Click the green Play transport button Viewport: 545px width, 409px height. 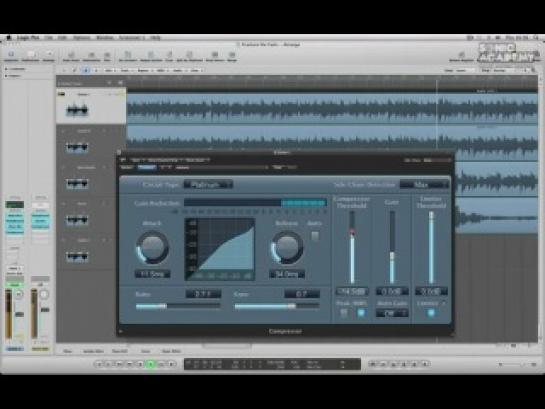pyautogui.click(x=151, y=364)
